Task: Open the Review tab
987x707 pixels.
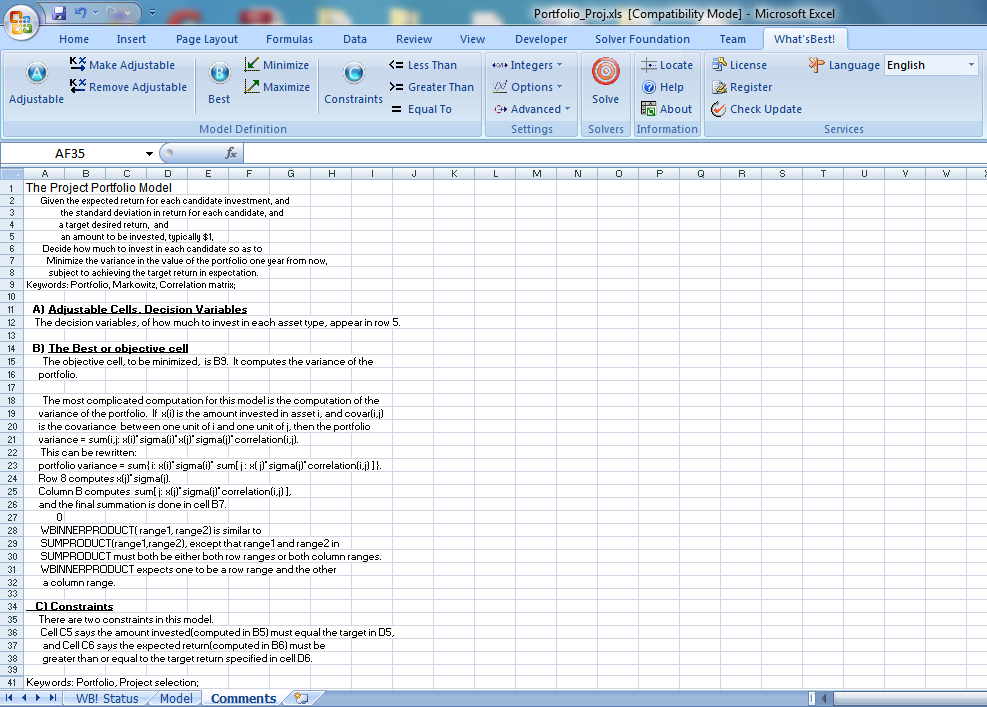Action: (414, 39)
